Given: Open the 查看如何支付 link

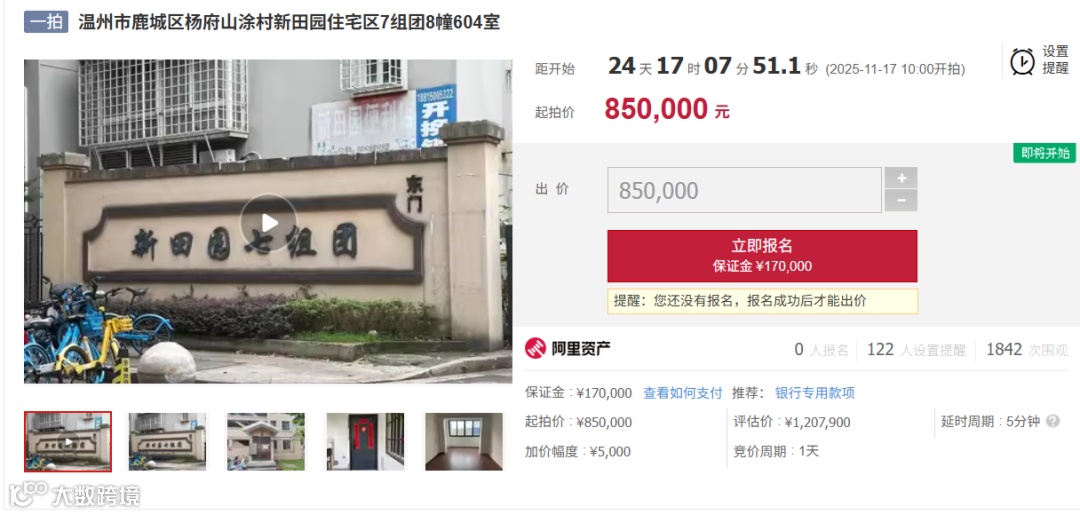Looking at the screenshot, I should [x=683, y=393].
